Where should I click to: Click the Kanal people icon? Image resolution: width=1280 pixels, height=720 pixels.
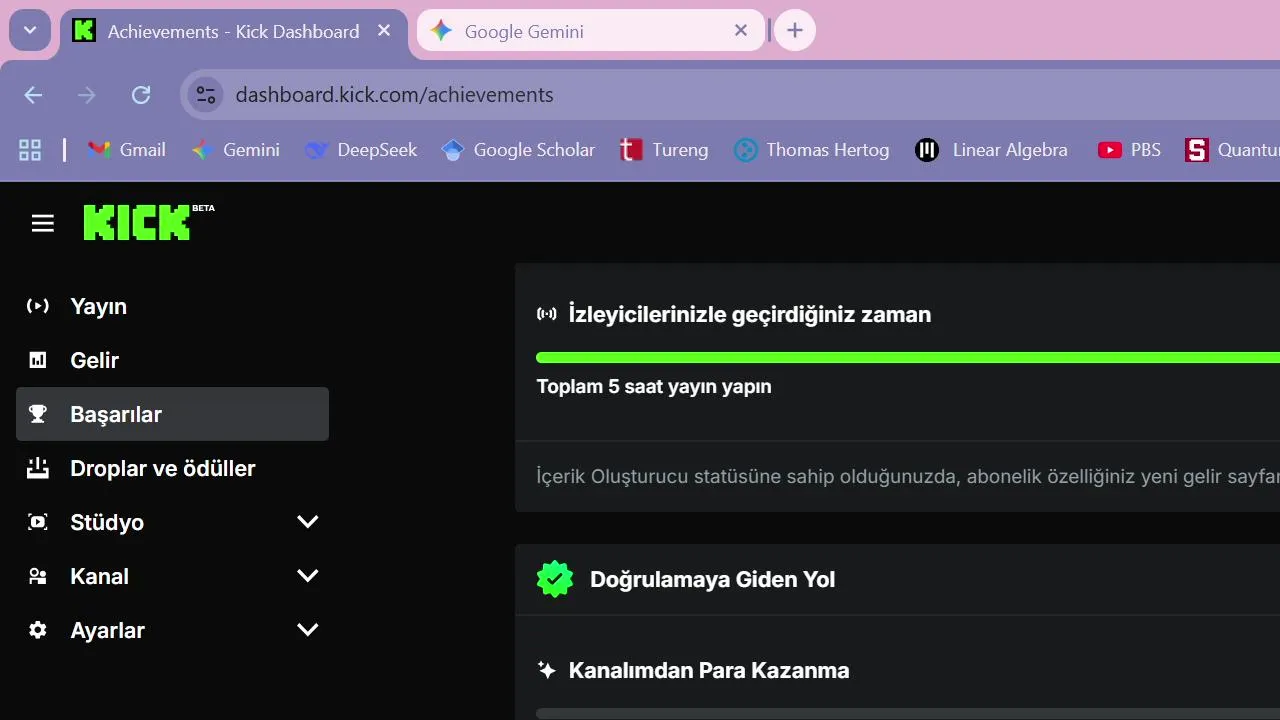(38, 576)
